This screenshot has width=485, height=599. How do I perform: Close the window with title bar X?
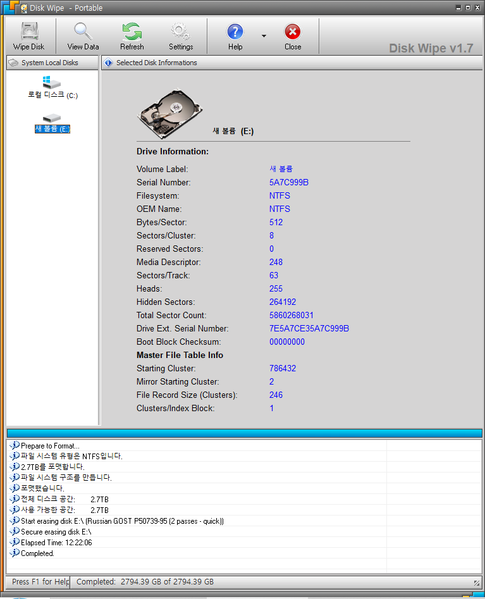pos(477,8)
